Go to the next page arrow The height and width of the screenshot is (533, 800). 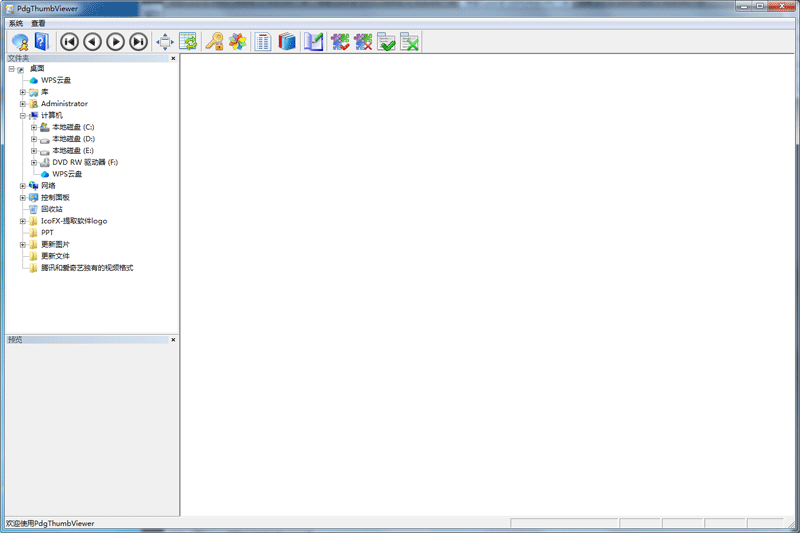[115, 42]
